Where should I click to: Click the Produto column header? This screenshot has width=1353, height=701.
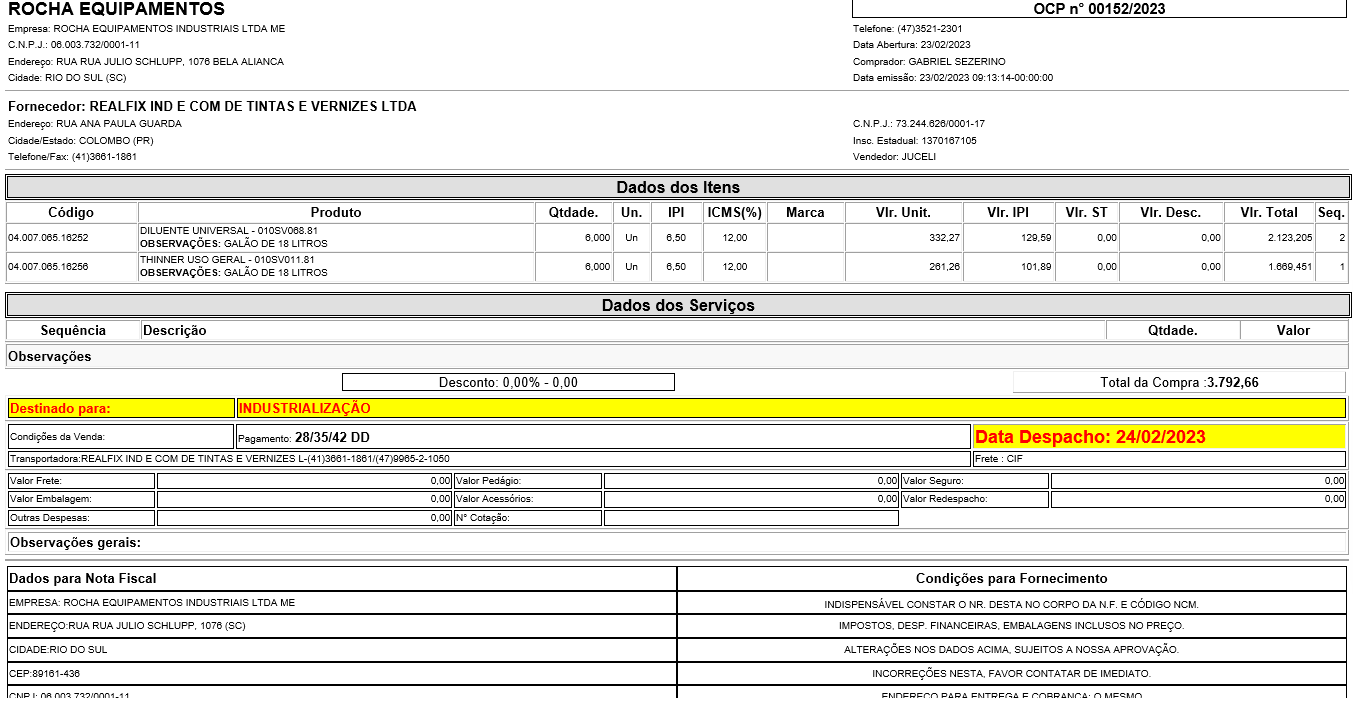pyautogui.click(x=336, y=212)
